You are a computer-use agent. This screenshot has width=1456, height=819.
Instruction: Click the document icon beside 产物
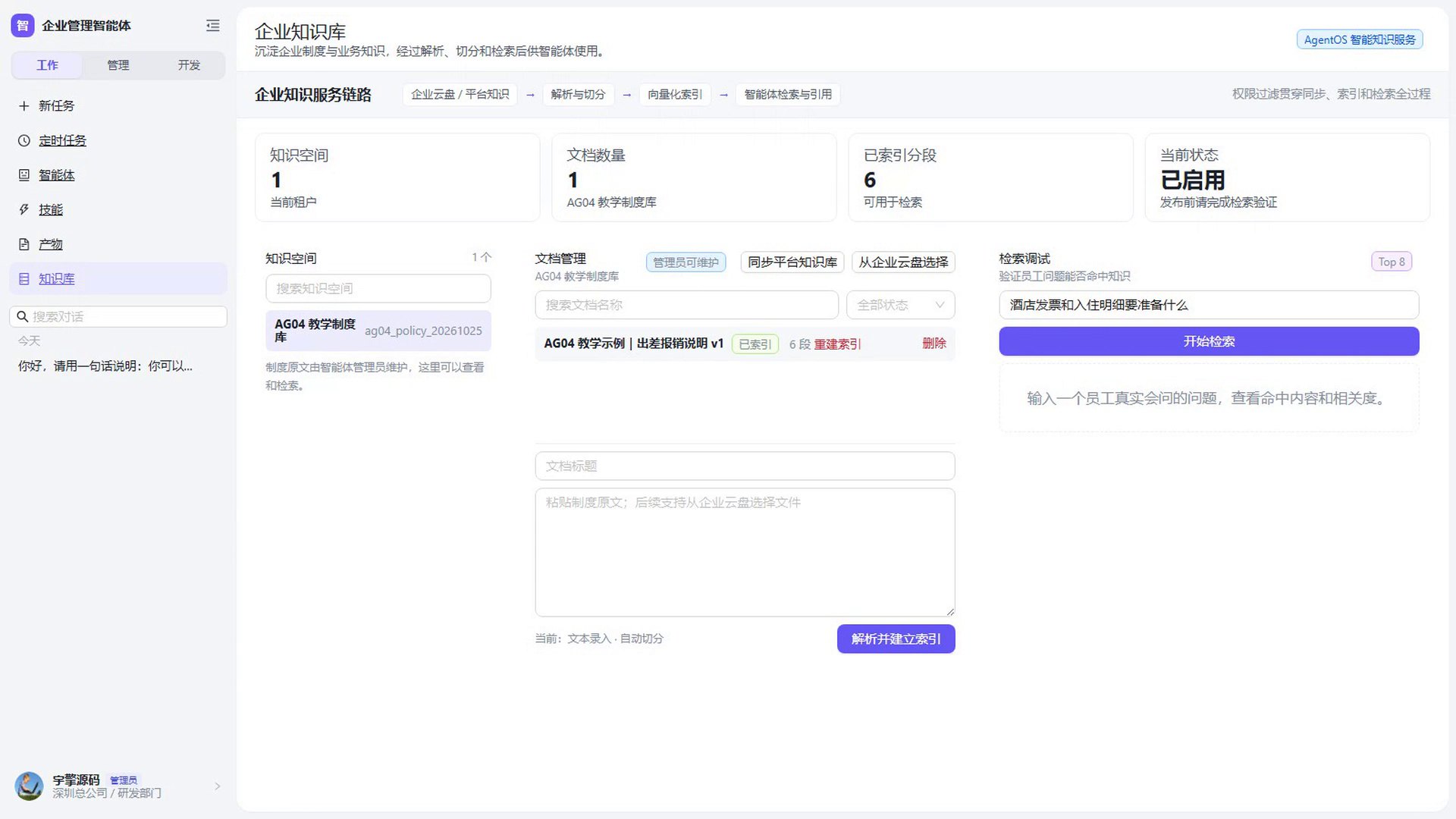(x=24, y=244)
